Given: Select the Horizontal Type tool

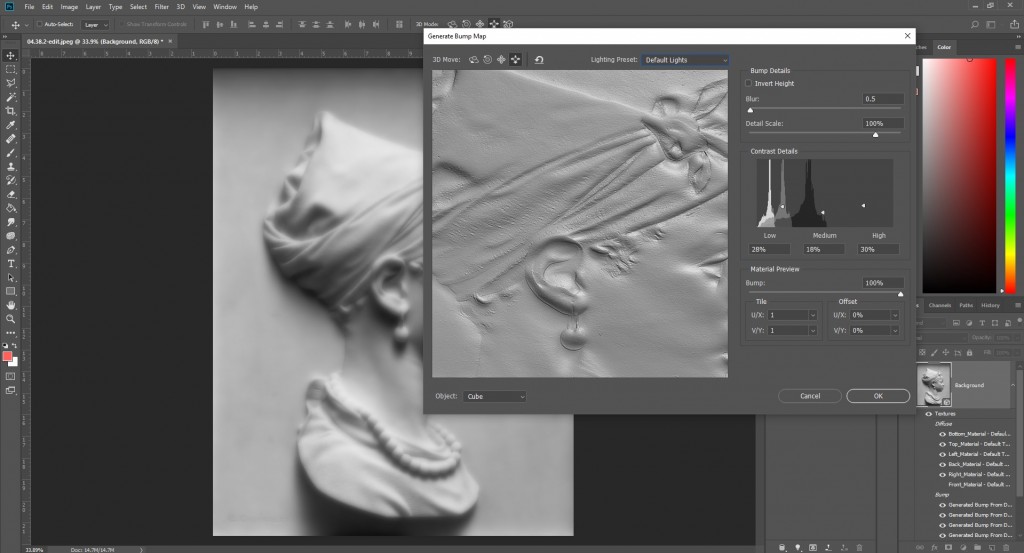Looking at the screenshot, I should coord(10,264).
